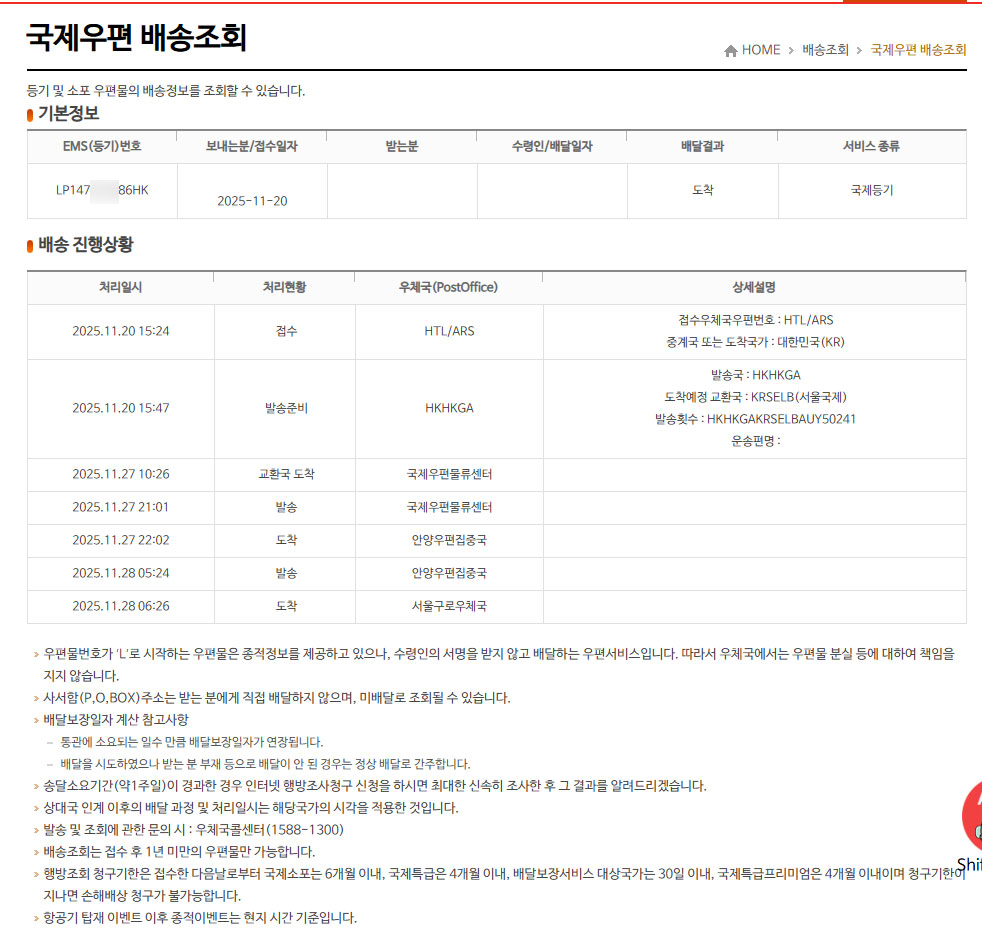Click the 서울구로우체국 post office entry

coord(449,606)
